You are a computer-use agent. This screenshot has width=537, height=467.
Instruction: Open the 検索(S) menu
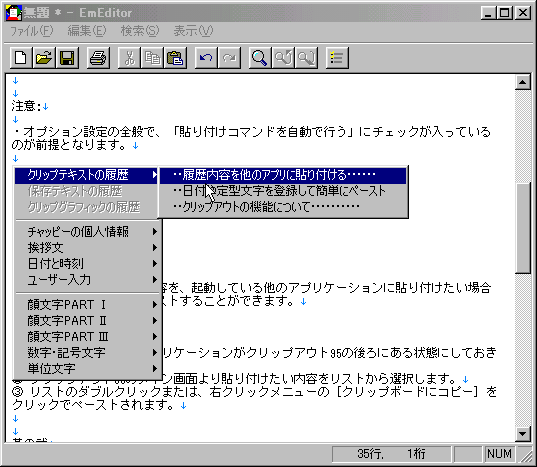pyautogui.click(x=140, y=31)
